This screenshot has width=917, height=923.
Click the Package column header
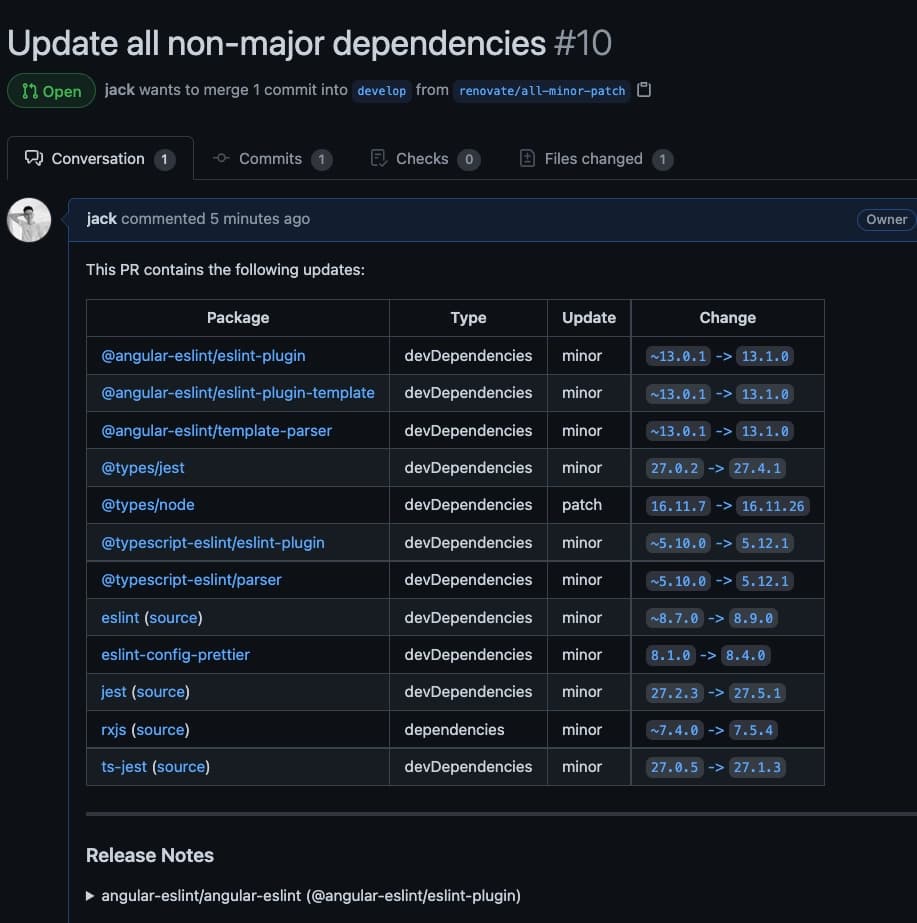(x=238, y=317)
